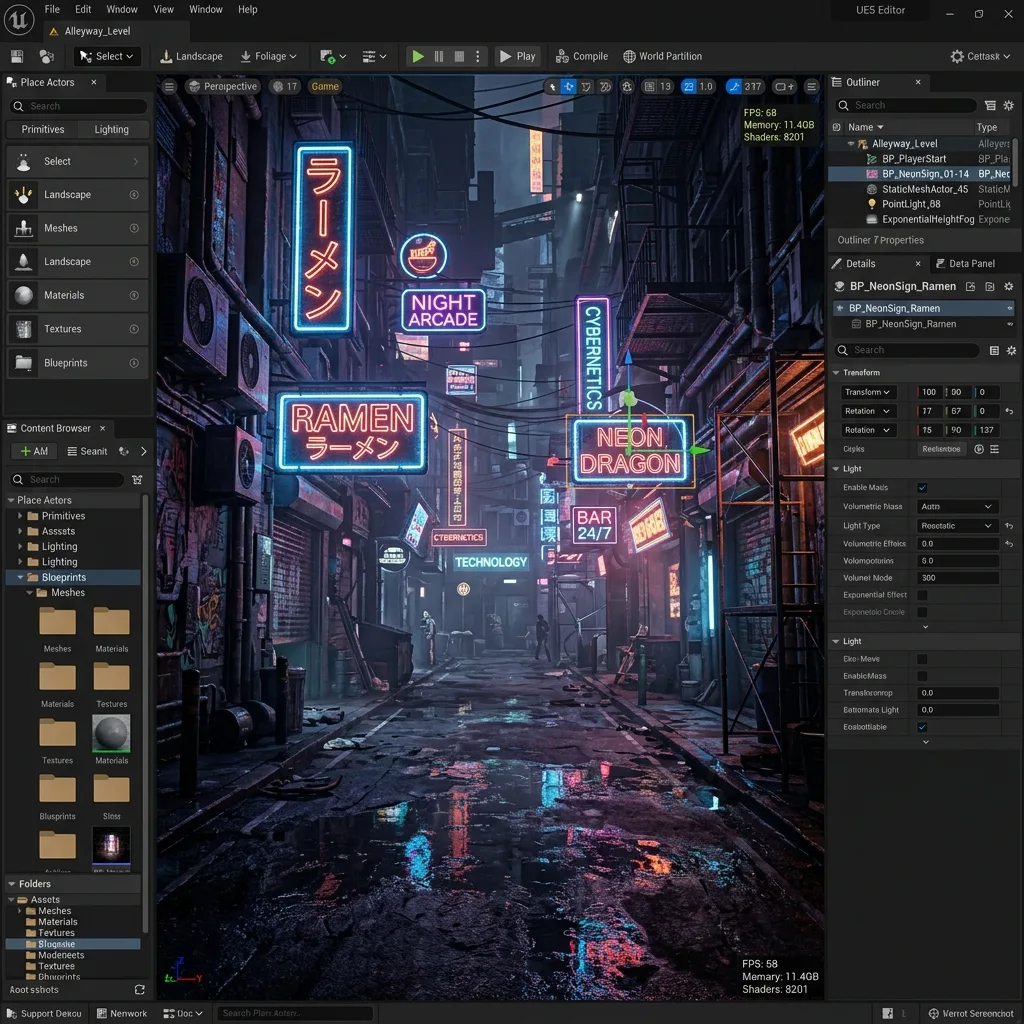1024x1024 pixels.
Task: Open the Compile blueprint tool
Action: (x=581, y=57)
